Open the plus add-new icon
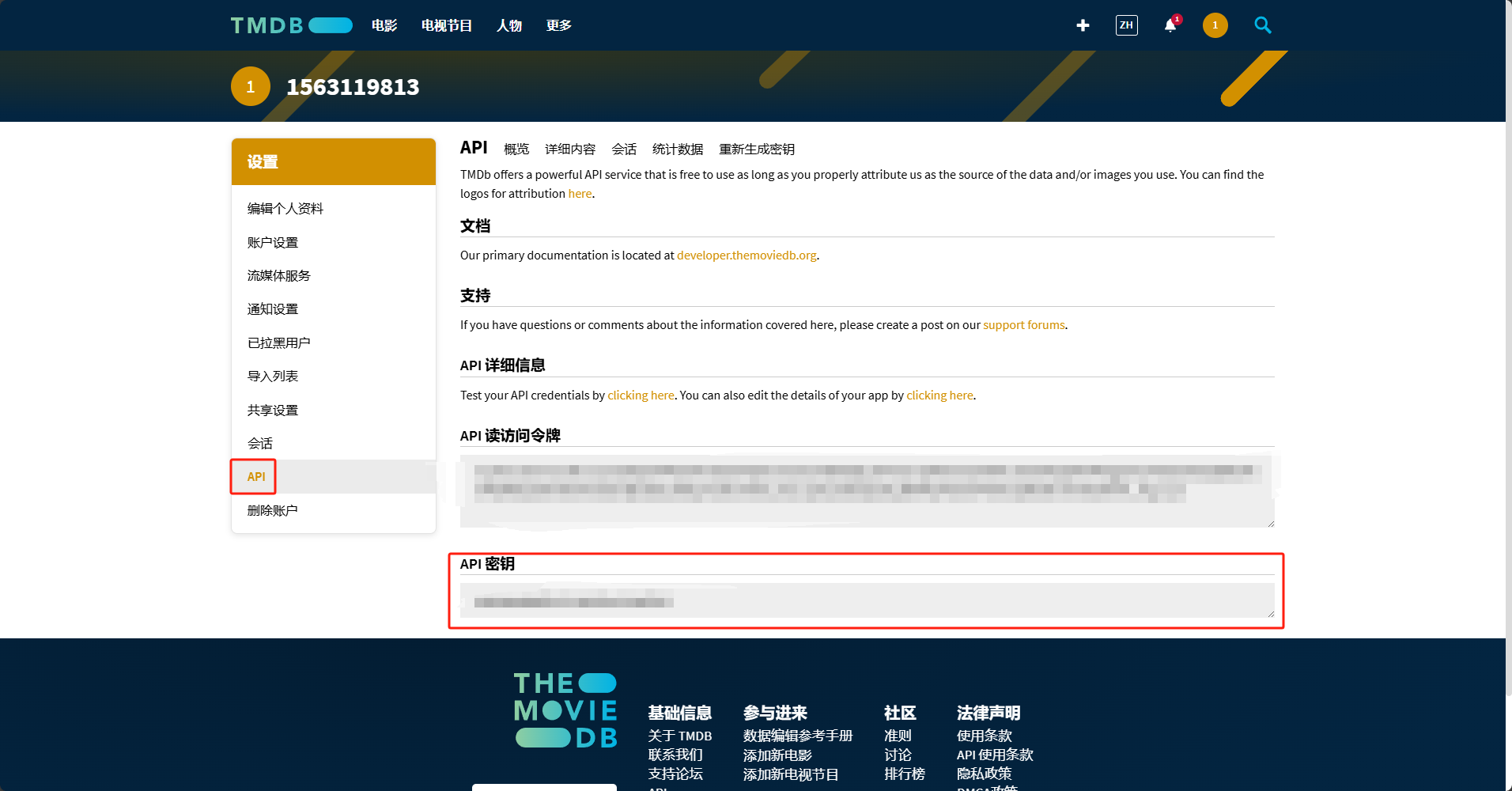This screenshot has height=791, width=1512. click(x=1083, y=25)
